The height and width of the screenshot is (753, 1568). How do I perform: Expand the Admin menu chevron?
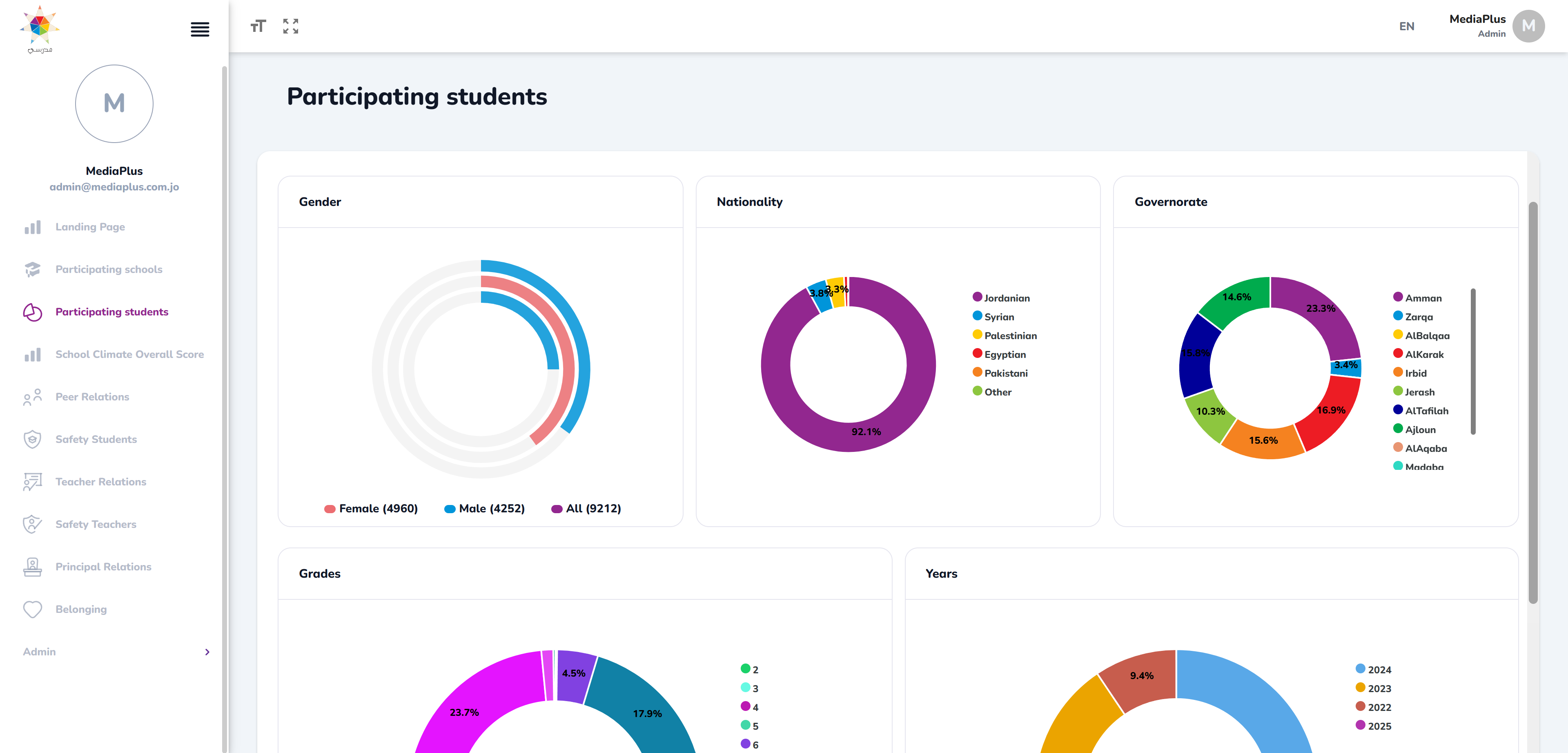pos(207,652)
